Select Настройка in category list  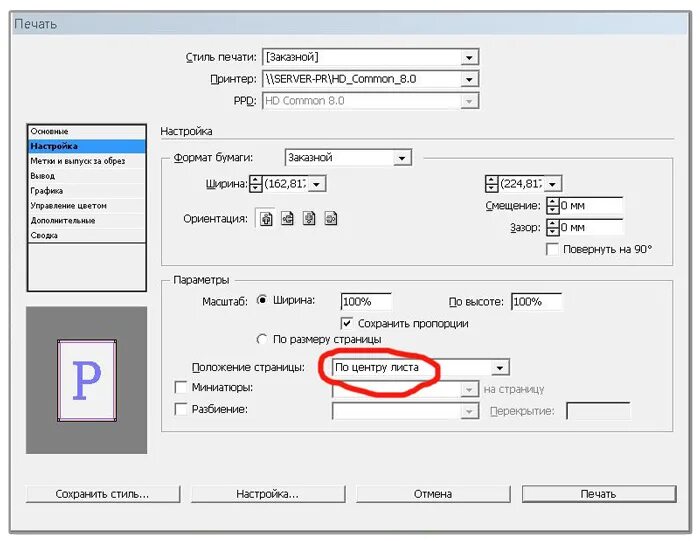pyautogui.click(x=87, y=146)
